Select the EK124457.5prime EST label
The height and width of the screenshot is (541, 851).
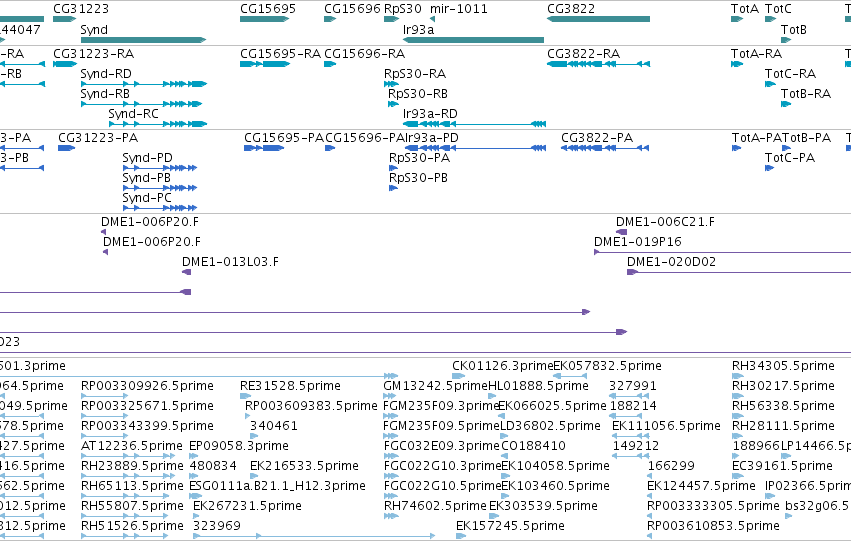(x=701, y=486)
